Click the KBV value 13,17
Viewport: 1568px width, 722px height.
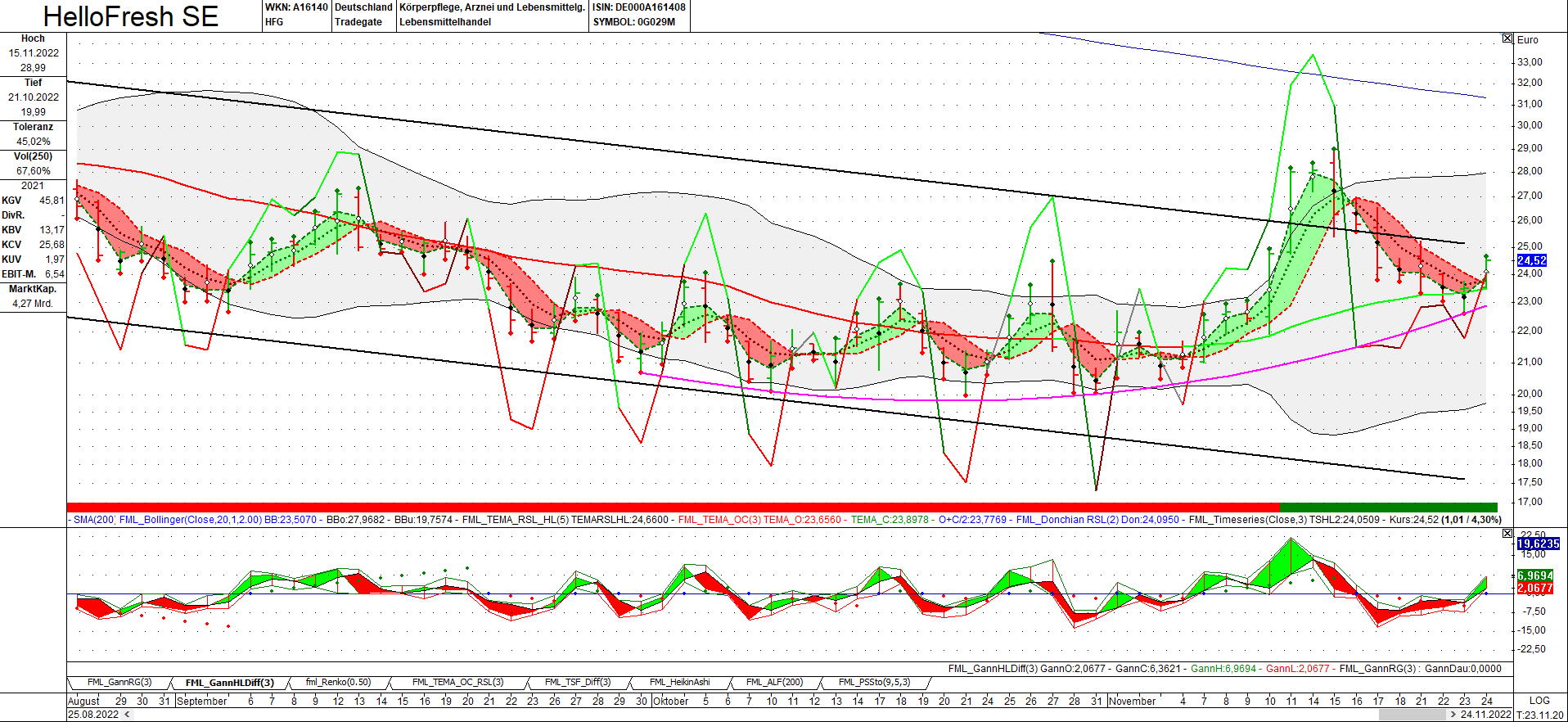tap(52, 230)
